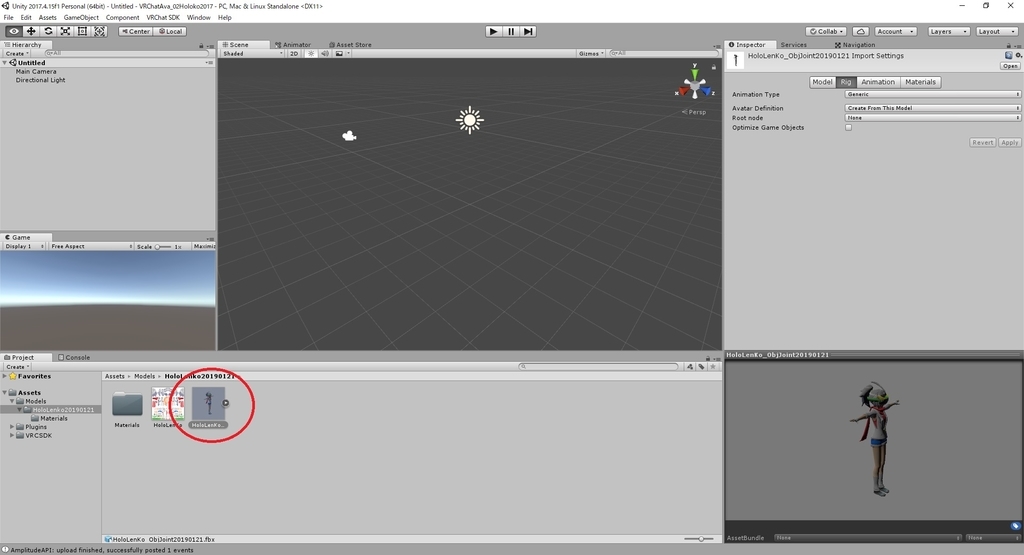Collapse the Untitled scene in Hierarchy
This screenshot has height=555, width=1024.
pyautogui.click(x=5, y=63)
